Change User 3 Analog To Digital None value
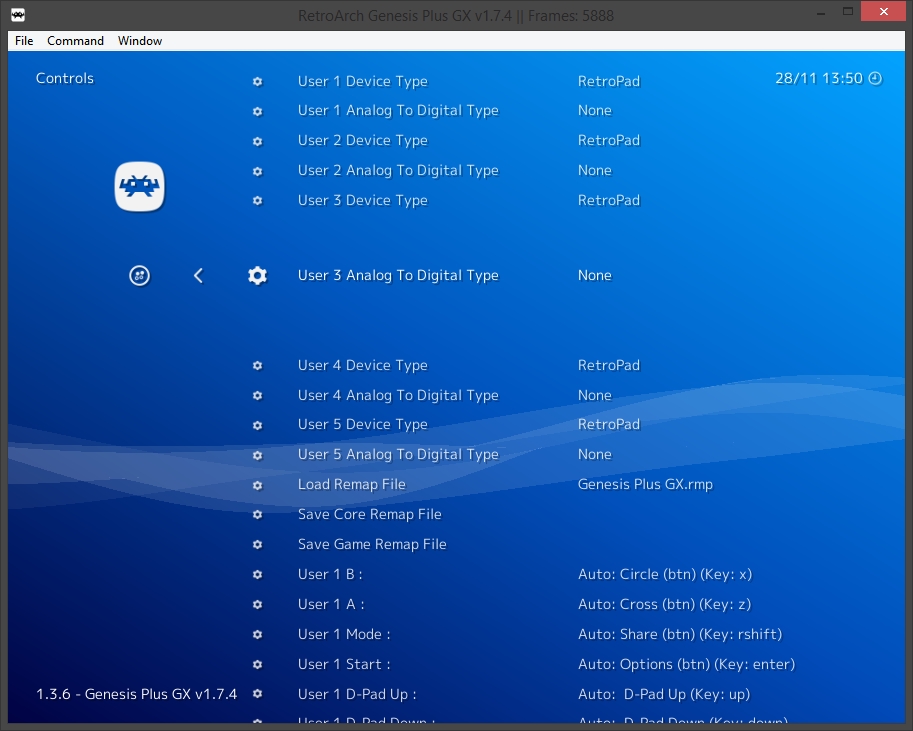Image resolution: width=913 pixels, height=731 pixels. tap(594, 276)
